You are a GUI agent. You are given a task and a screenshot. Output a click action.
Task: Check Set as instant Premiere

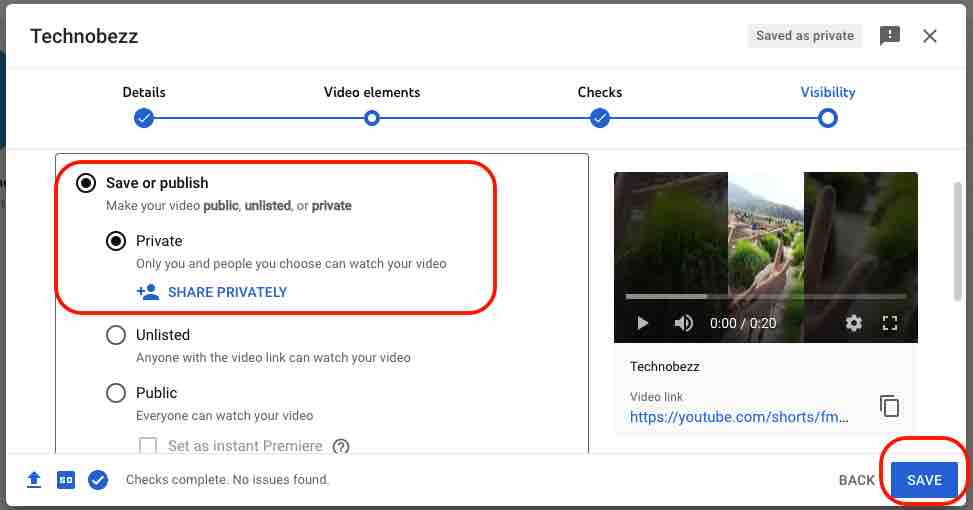(x=148, y=445)
